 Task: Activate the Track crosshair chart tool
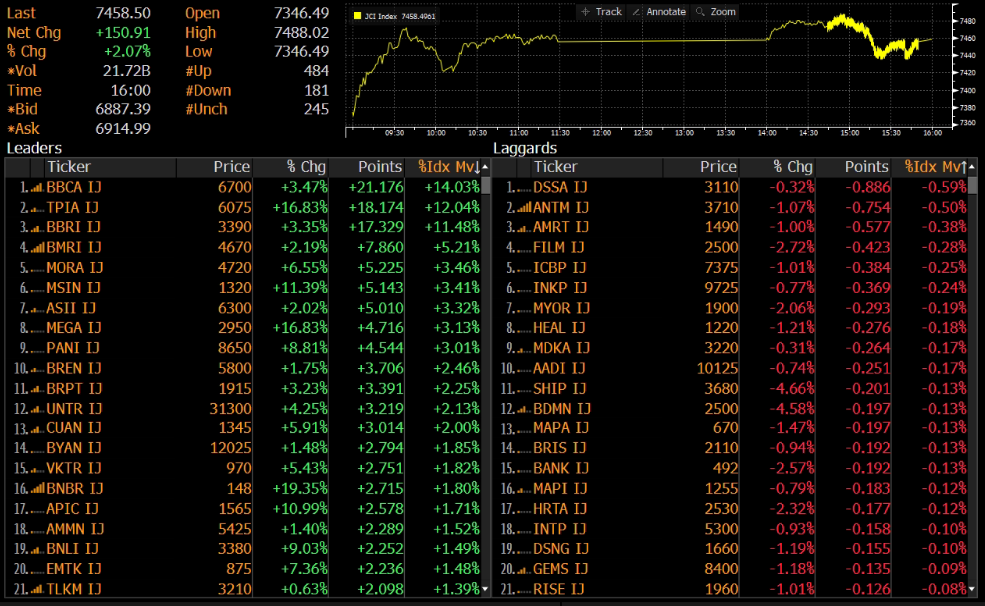(601, 12)
